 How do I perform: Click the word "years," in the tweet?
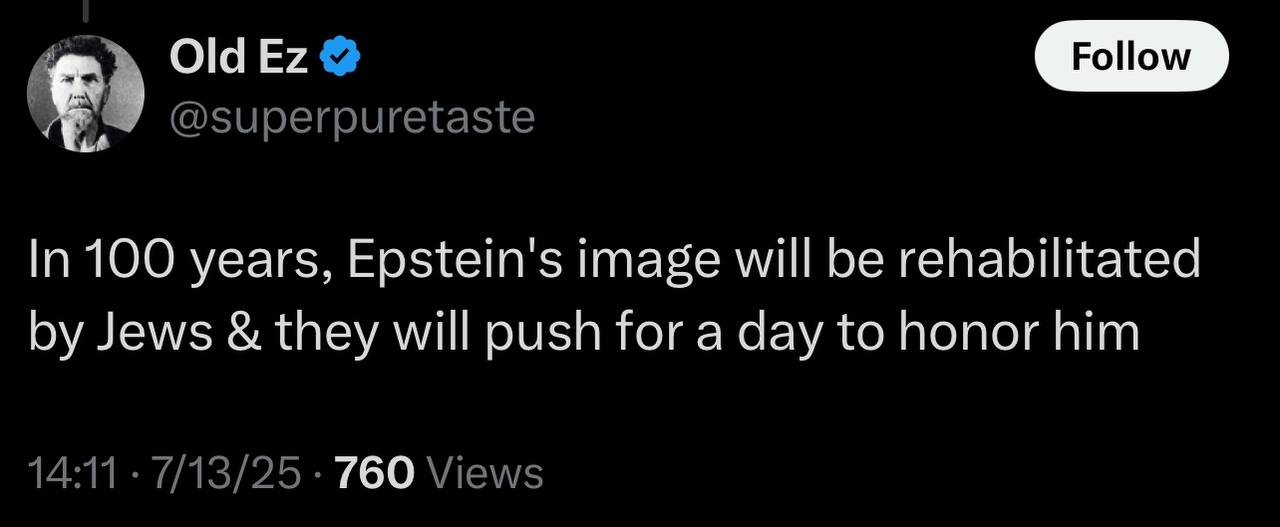262,263
